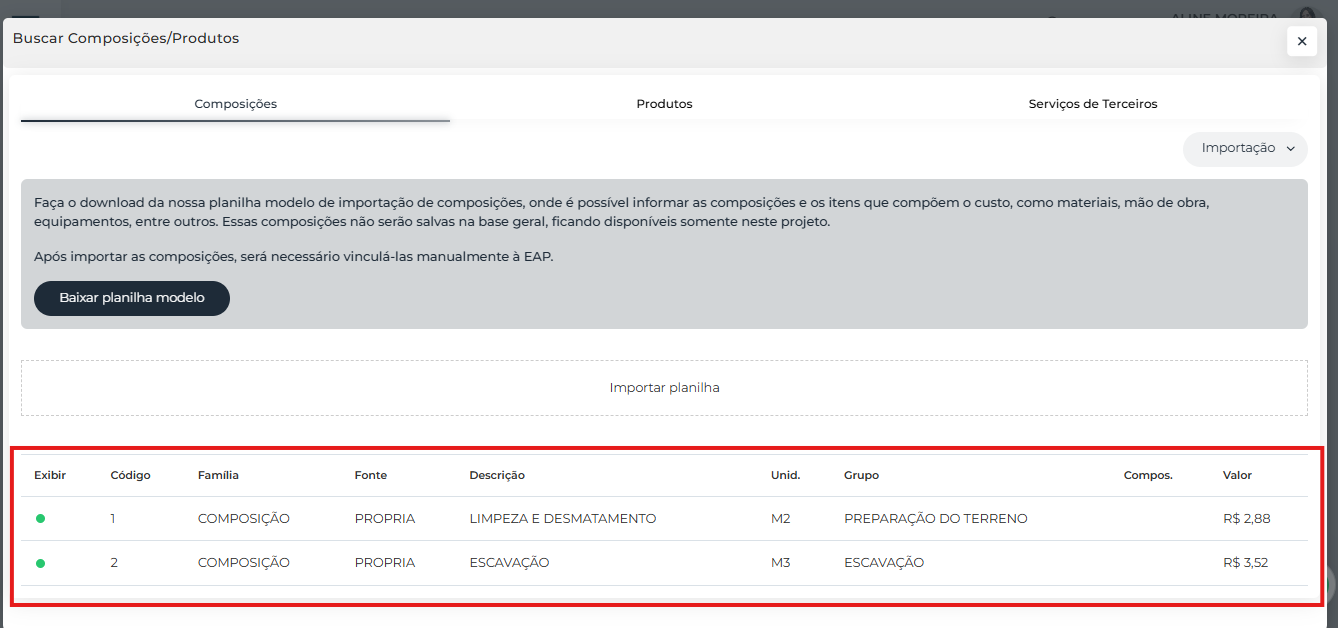Switch to the Composições tab
This screenshot has width=1338, height=628.
pyautogui.click(x=235, y=104)
